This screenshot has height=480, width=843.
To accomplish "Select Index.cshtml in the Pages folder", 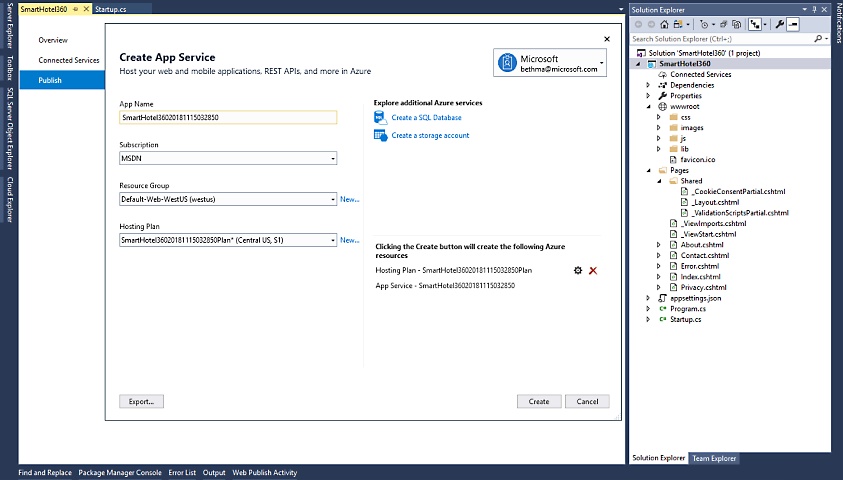I will [694, 277].
